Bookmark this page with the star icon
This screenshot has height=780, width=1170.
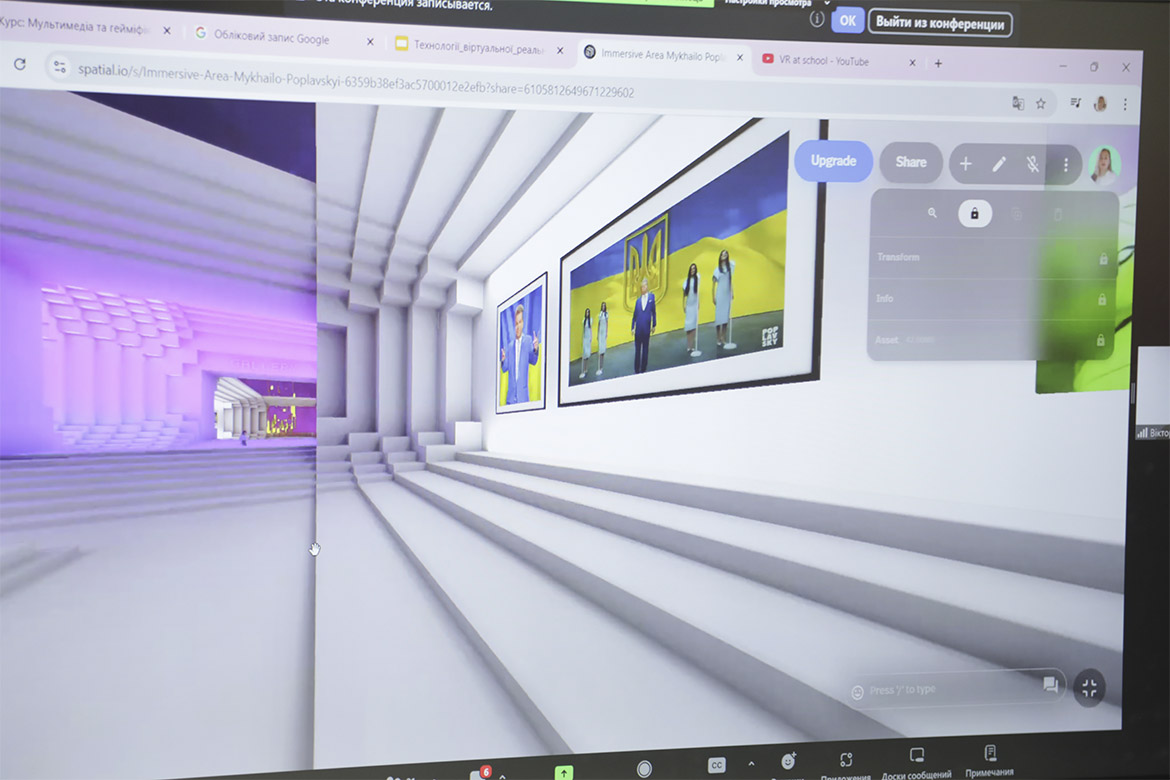[x=1041, y=103]
